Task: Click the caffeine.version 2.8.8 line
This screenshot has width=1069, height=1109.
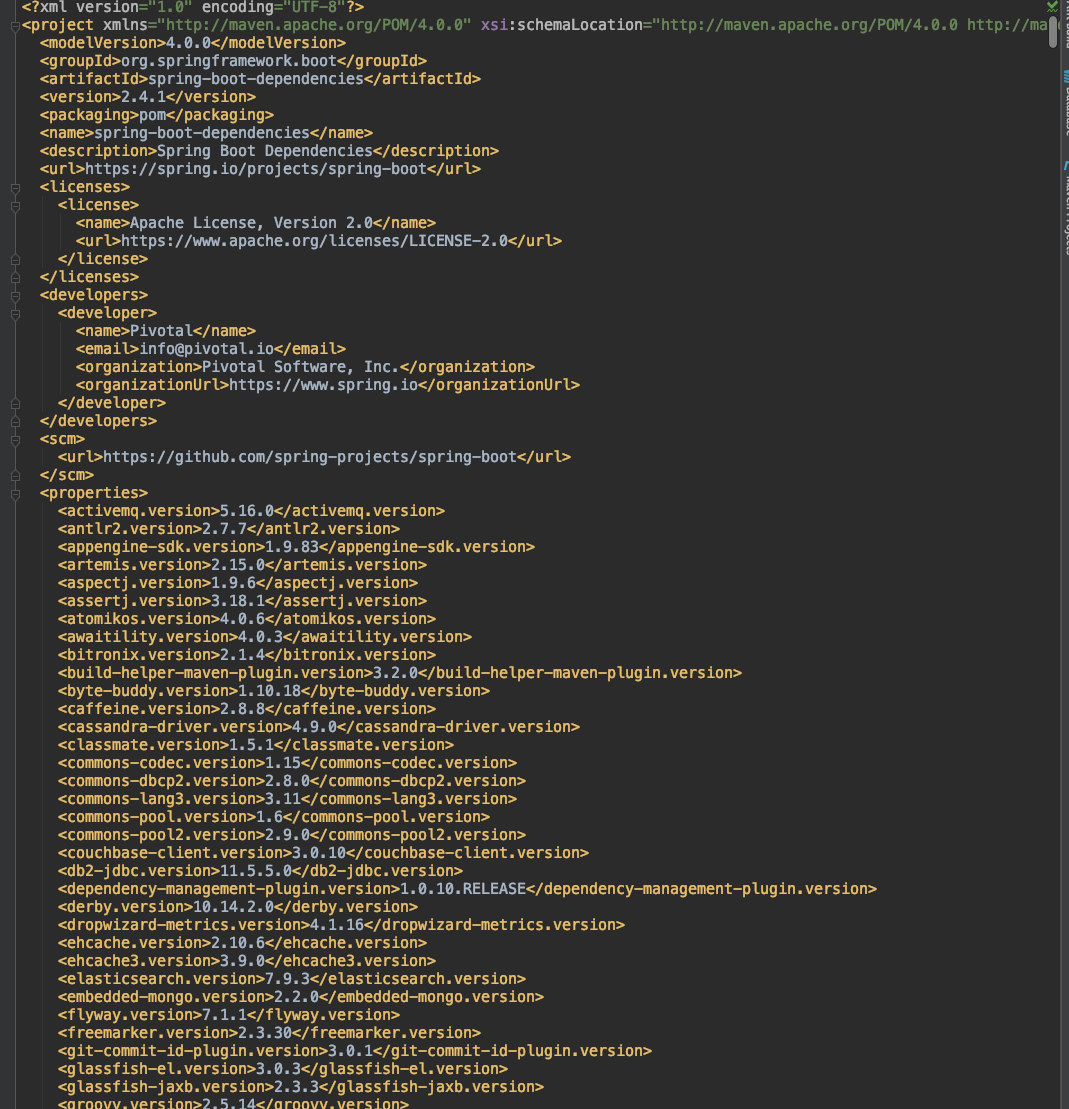Action: (x=247, y=709)
